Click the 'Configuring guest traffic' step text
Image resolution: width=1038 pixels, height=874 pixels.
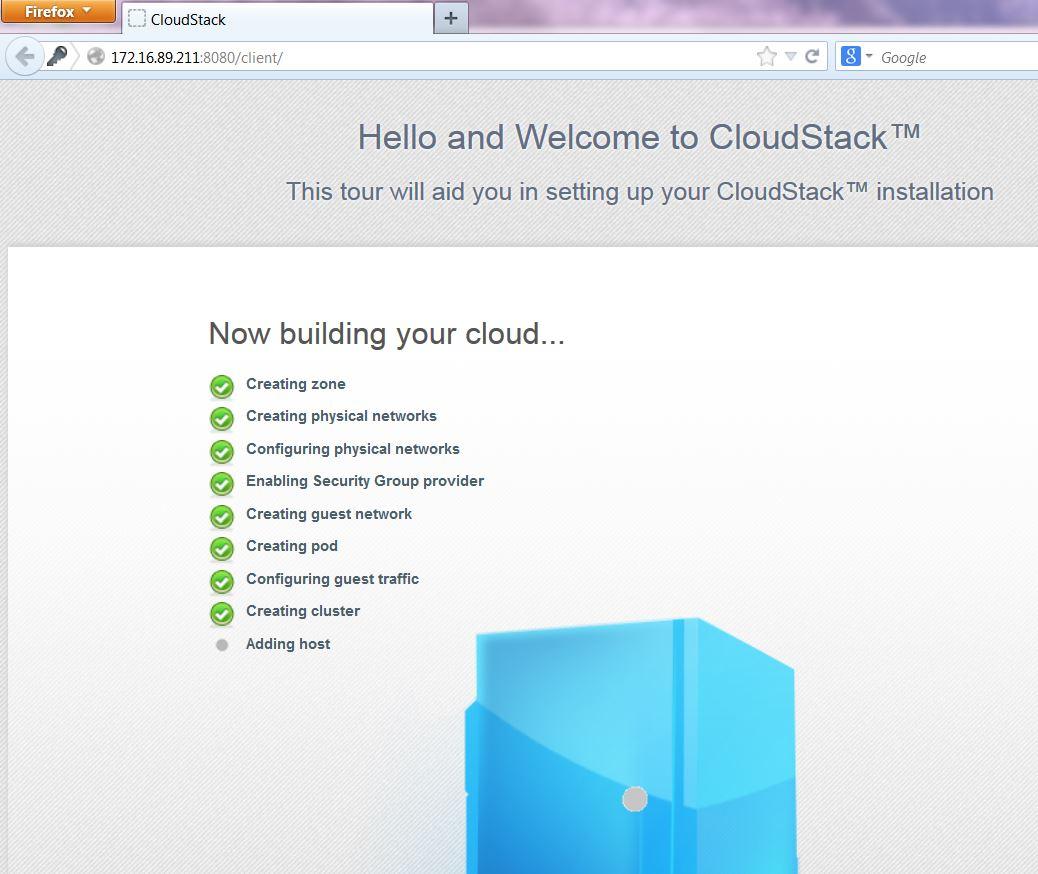point(332,579)
